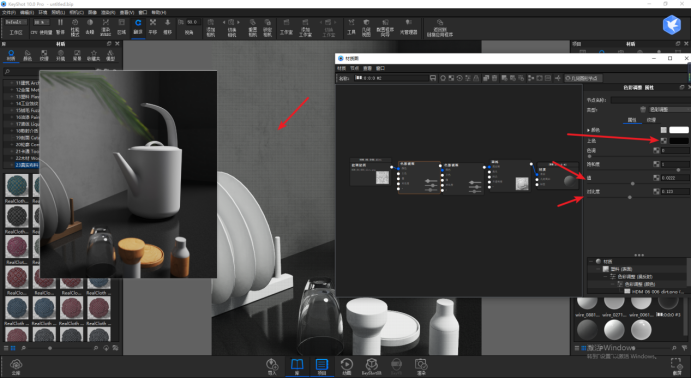Toggle Render NURBS in the ribbon
The height and width of the screenshot is (378, 692).
point(105,26)
